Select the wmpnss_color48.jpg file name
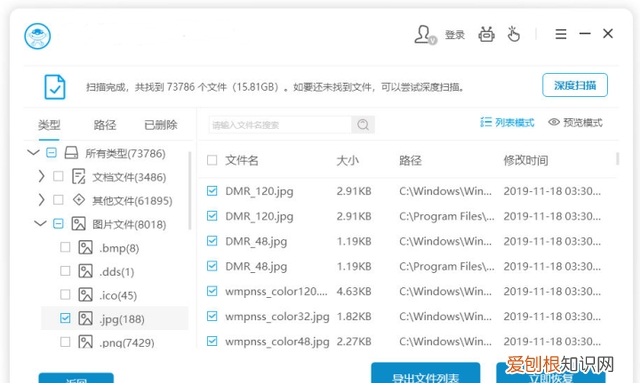 click(x=277, y=341)
